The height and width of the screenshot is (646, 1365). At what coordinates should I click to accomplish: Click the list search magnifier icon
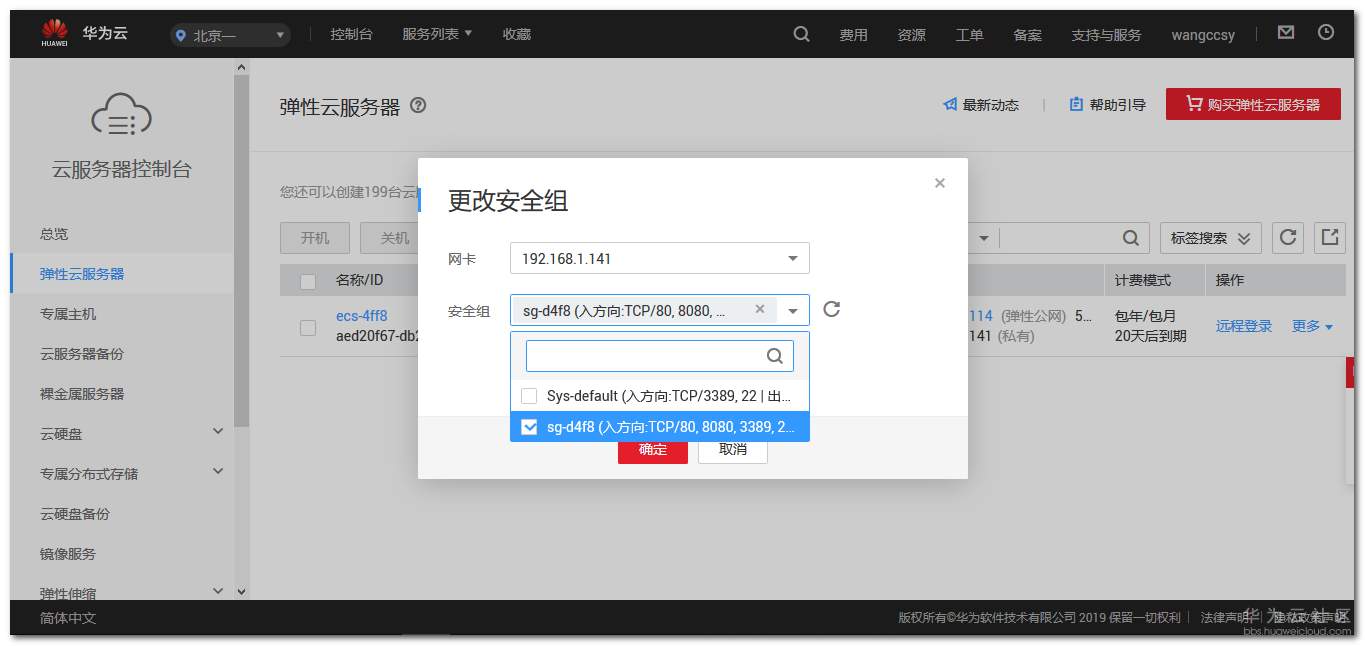coord(1130,238)
